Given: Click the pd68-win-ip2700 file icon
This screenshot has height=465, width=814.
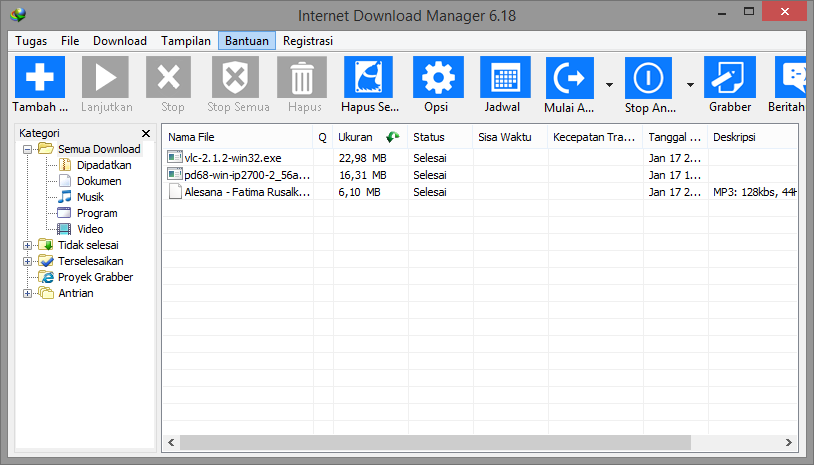Looking at the screenshot, I should [175, 174].
